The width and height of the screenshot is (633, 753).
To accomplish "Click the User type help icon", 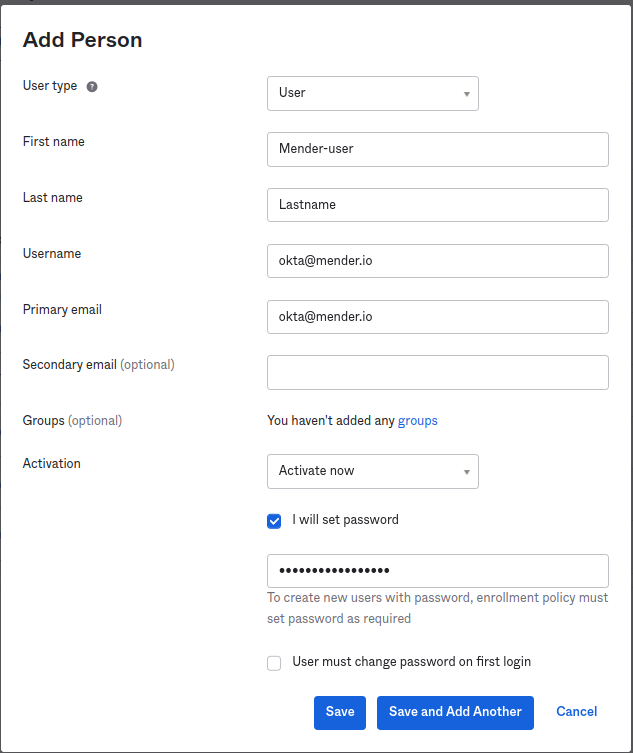I will coord(92,87).
